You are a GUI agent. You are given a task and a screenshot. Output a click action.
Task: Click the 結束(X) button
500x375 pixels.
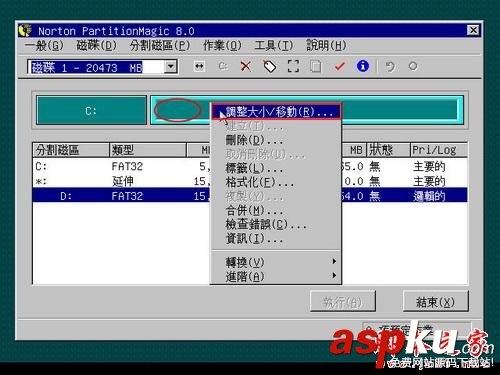coord(436,302)
